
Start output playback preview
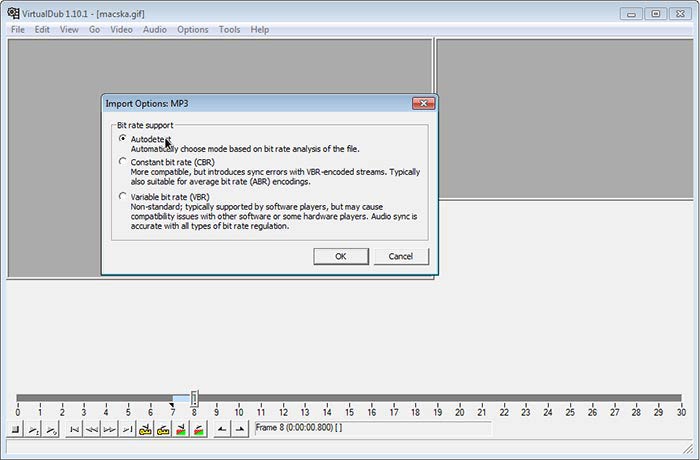coord(50,429)
